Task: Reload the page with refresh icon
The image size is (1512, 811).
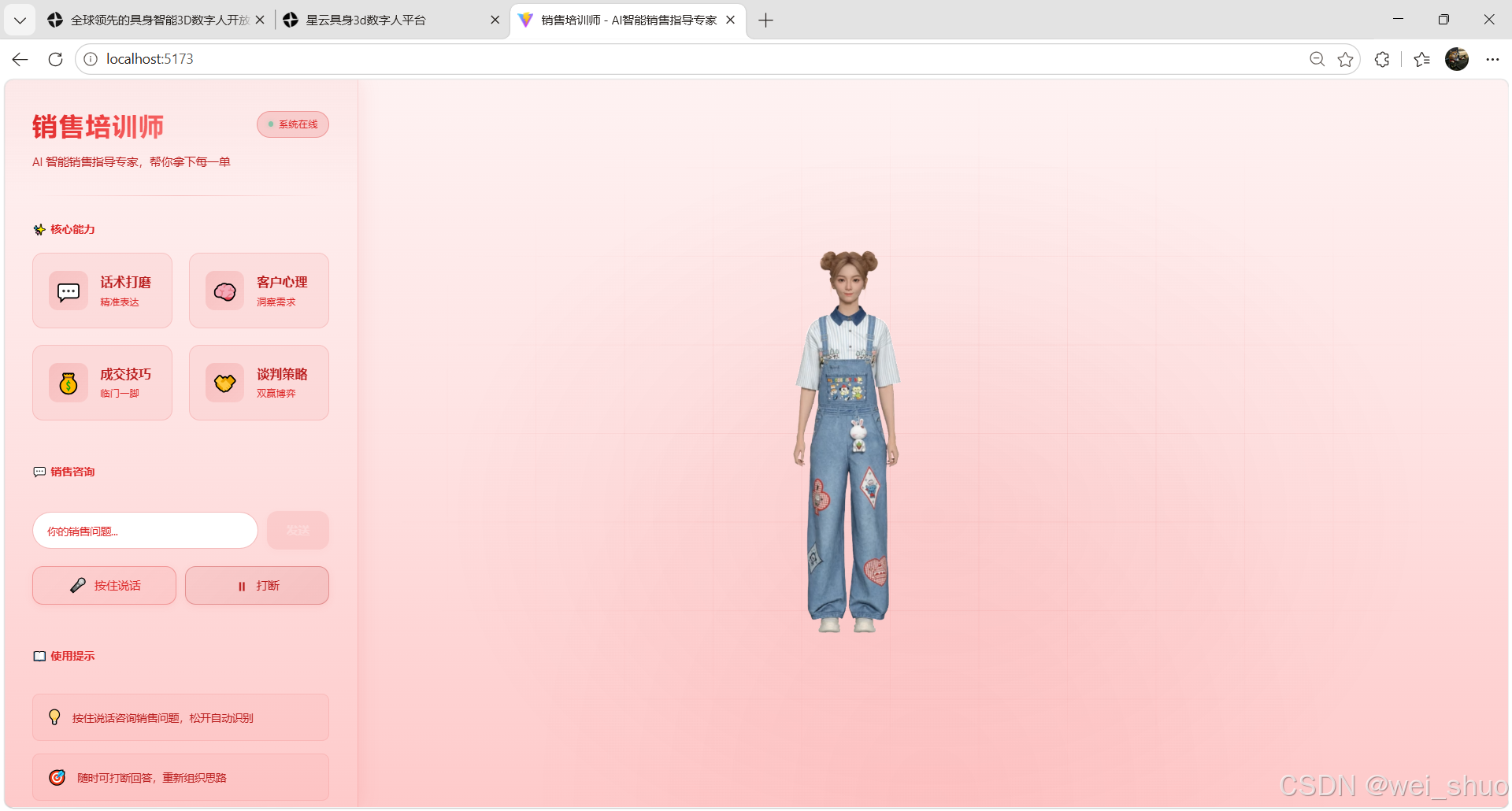Action: coord(55,59)
